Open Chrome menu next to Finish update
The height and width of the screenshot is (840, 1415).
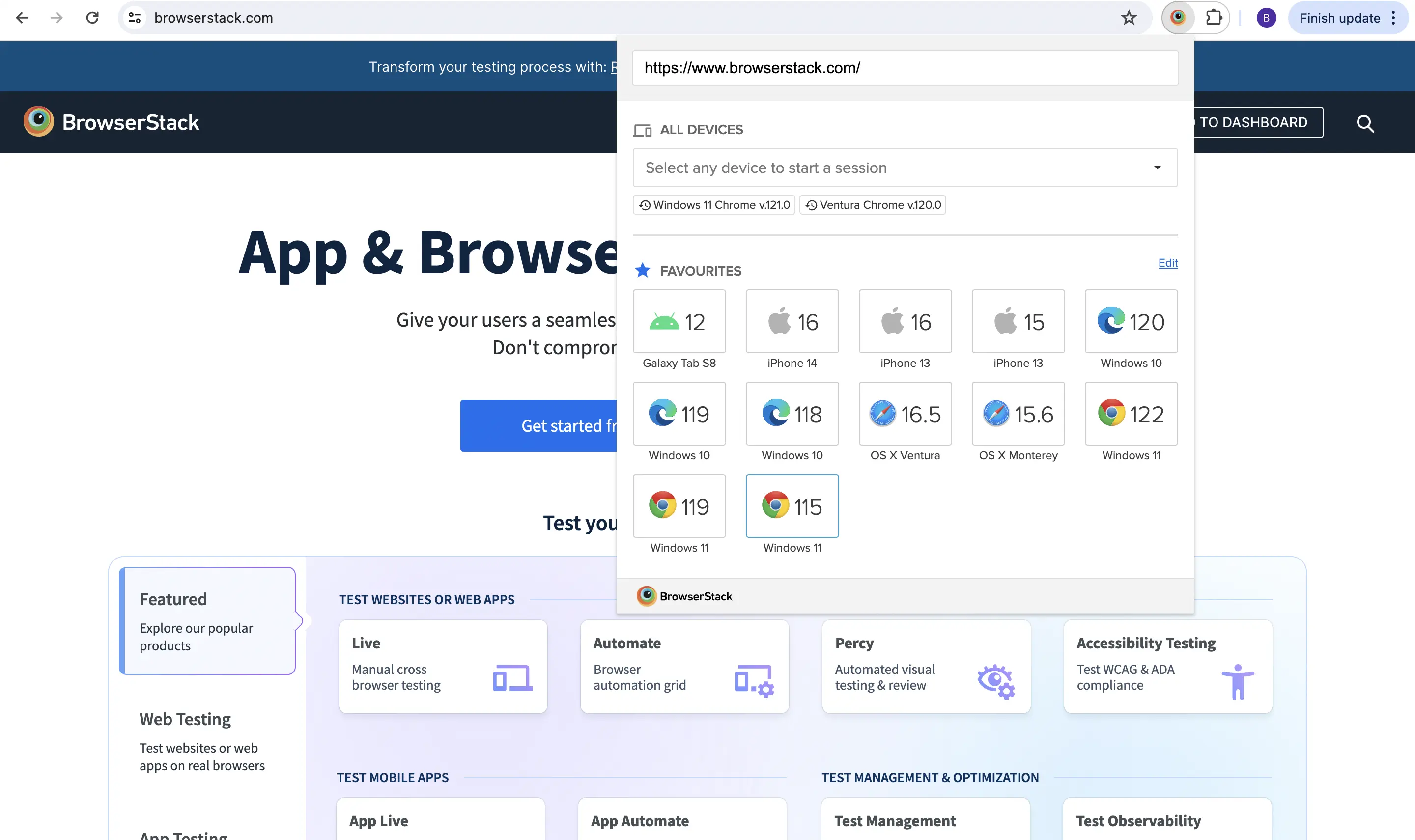[1393, 18]
